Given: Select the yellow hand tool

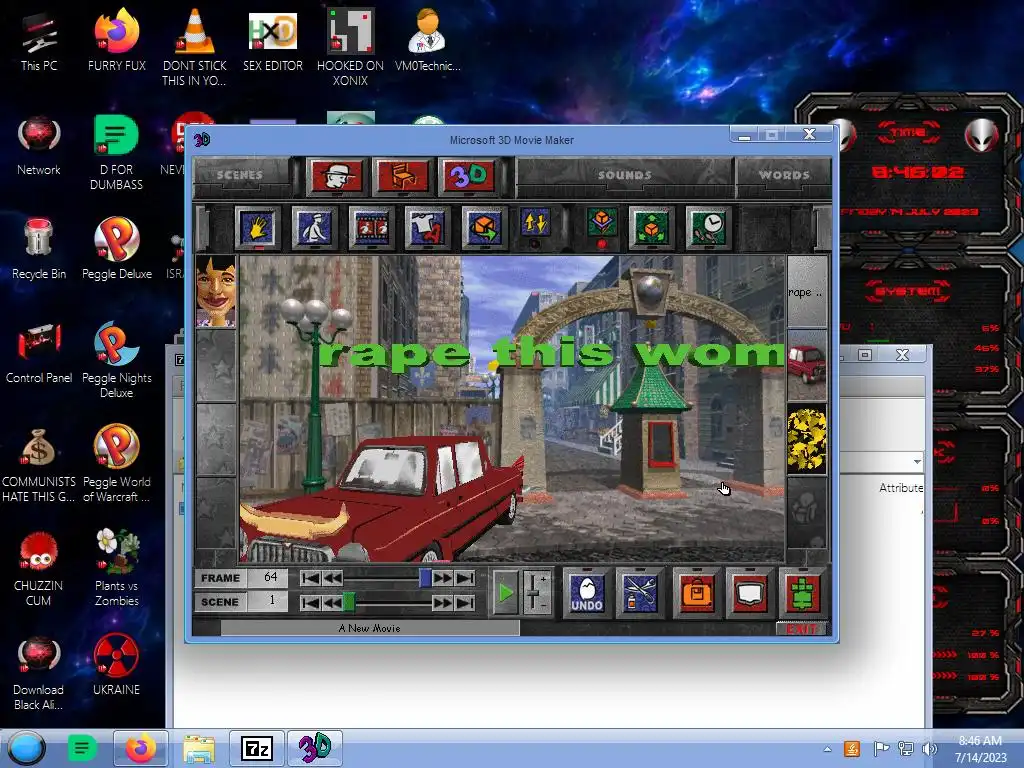Looking at the screenshot, I should [257, 227].
